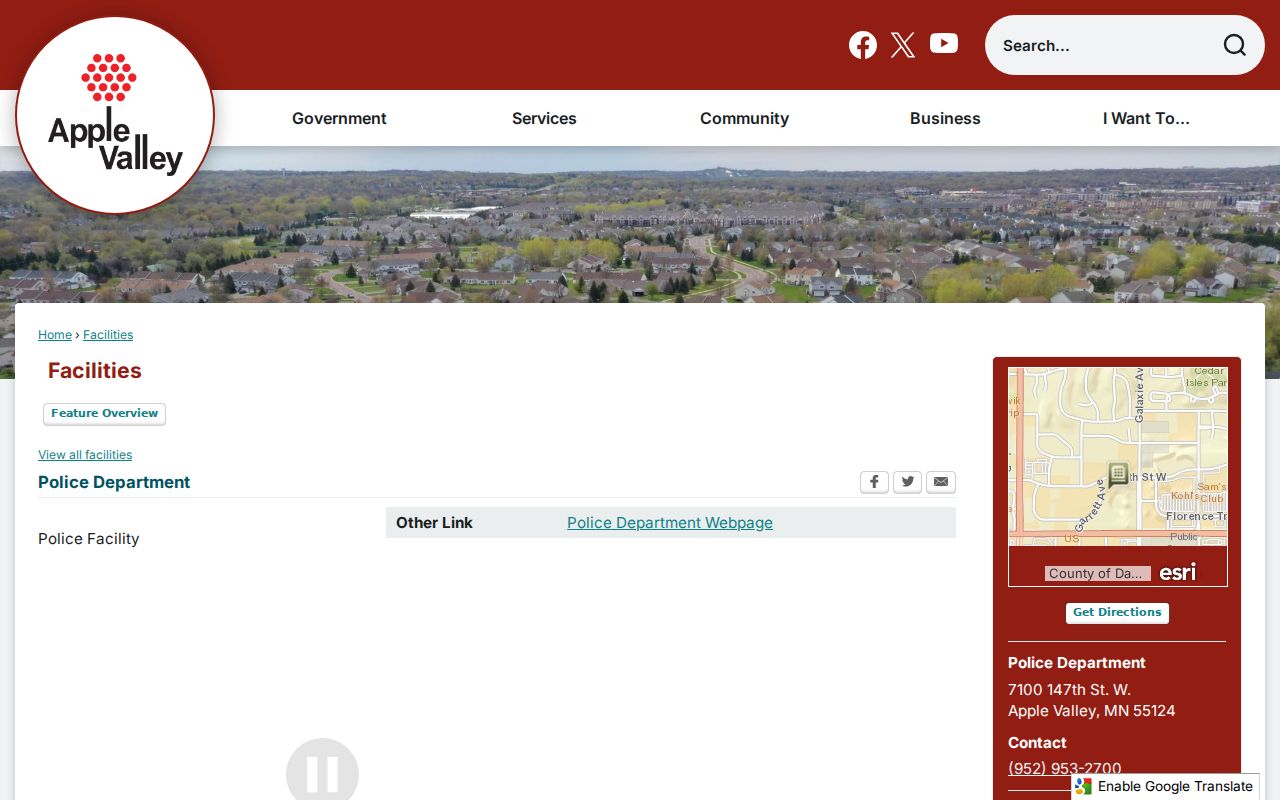
Task: Open the I Want To... menu
Action: [1146, 118]
